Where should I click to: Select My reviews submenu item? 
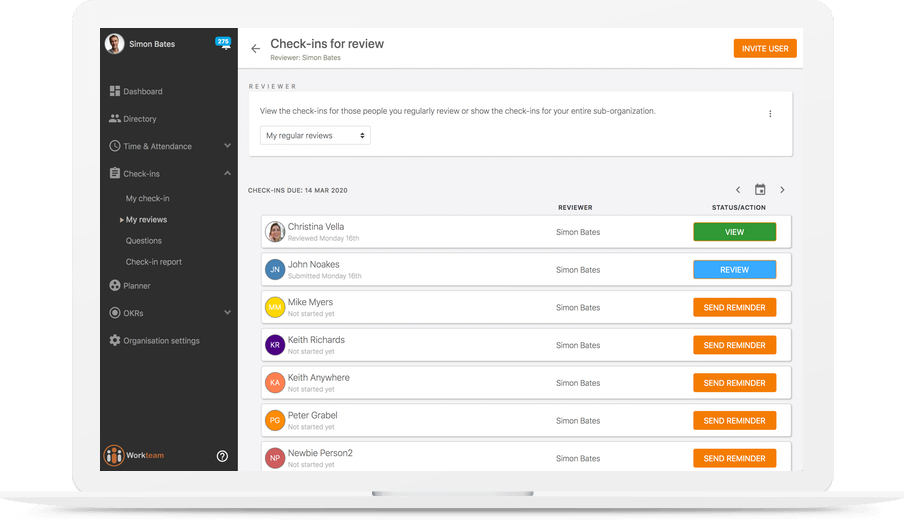click(146, 220)
